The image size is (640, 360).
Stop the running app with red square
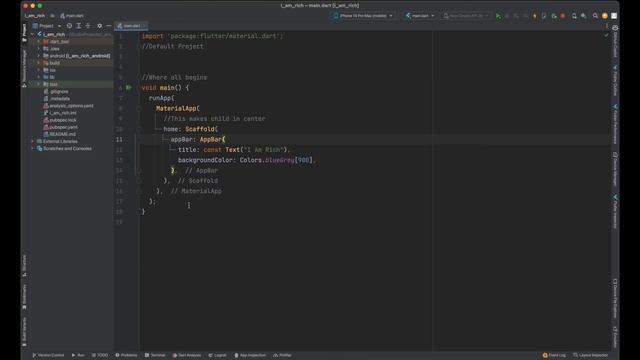tap(563, 16)
